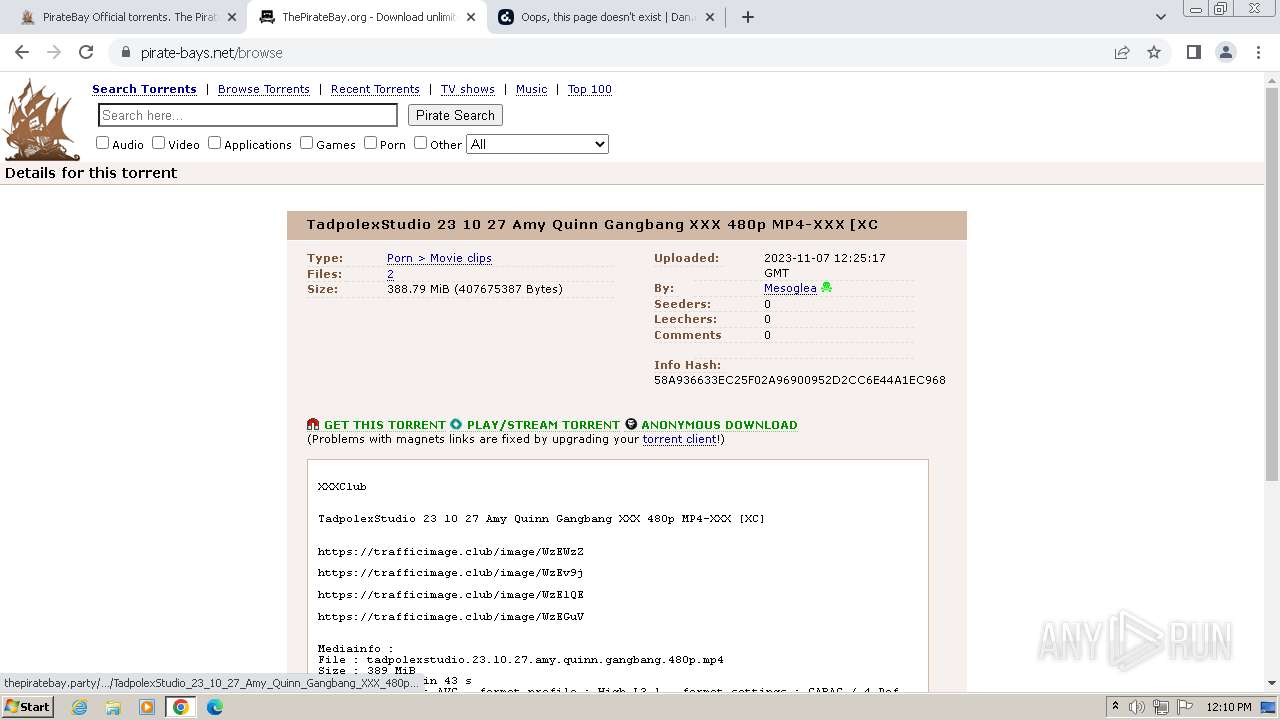Close the ThePirateBay.org tab
The width and height of the screenshot is (1280, 720).
(471, 17)
